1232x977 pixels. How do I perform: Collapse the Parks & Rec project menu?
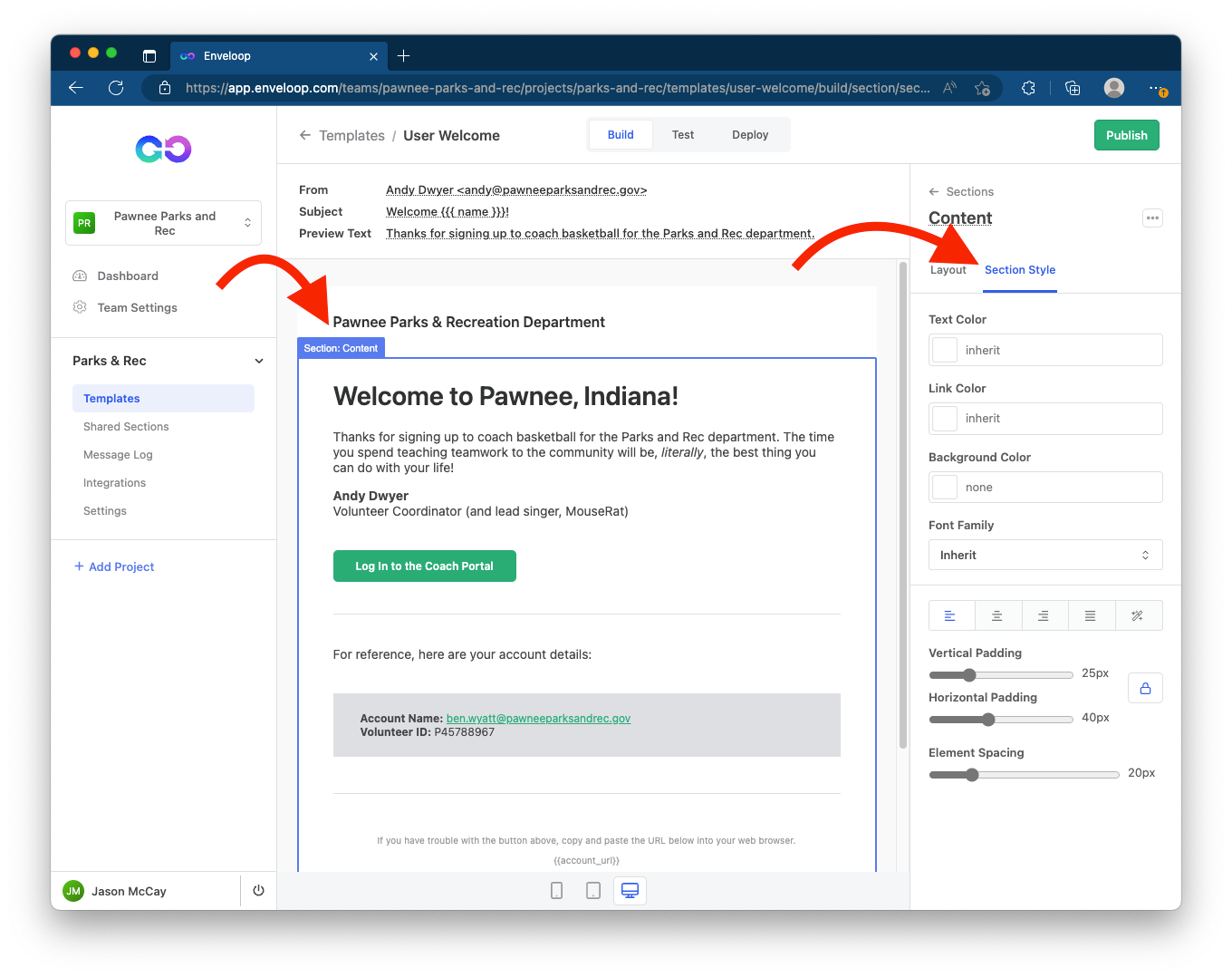pos(259,361)
